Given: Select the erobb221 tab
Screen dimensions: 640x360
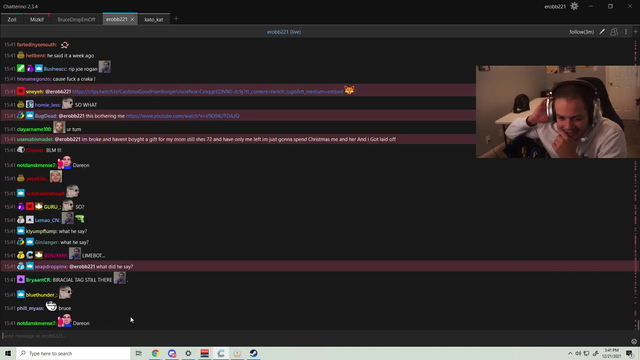Looking at the screenshot, I should pyautogui.click(x=117, y=19).
